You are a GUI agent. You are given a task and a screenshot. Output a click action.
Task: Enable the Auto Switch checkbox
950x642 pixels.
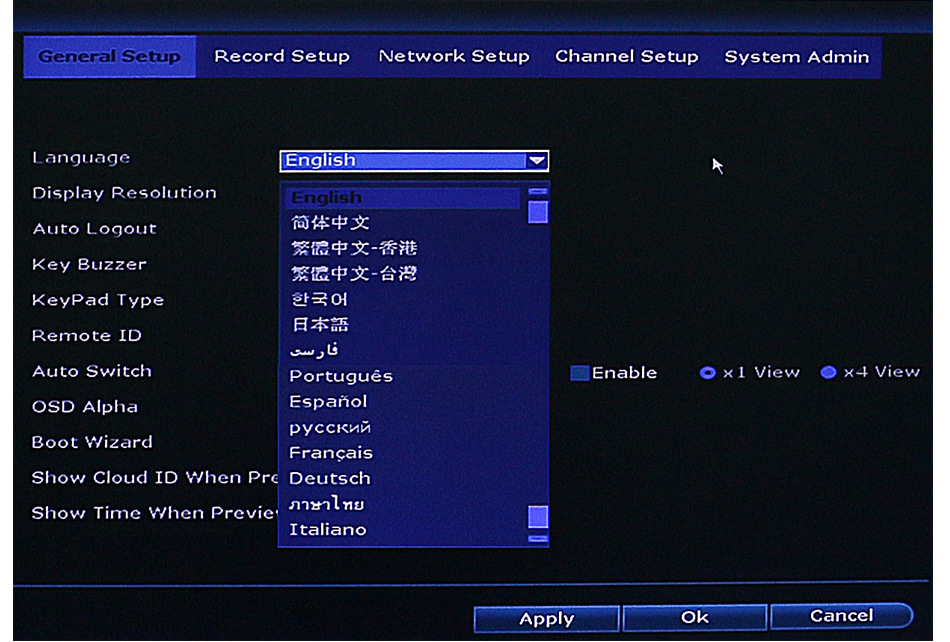(580, 373)
